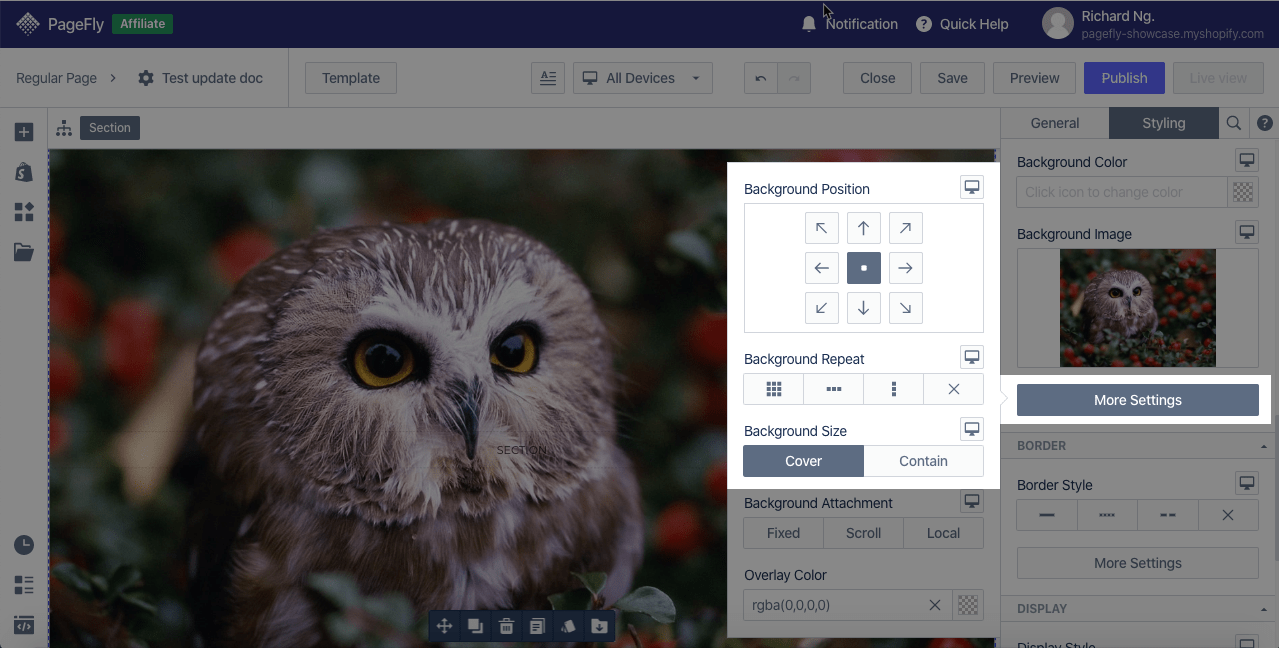Choose horizontal repeat for background
The width and height of the screenshot is (1279, 648).
point(833,389)
